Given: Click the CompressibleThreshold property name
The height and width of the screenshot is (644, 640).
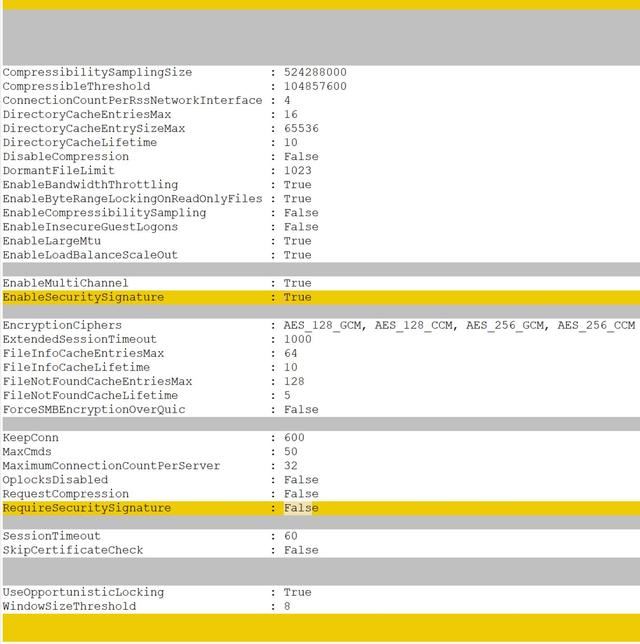Looking at the screenshot, I should 76,87.
